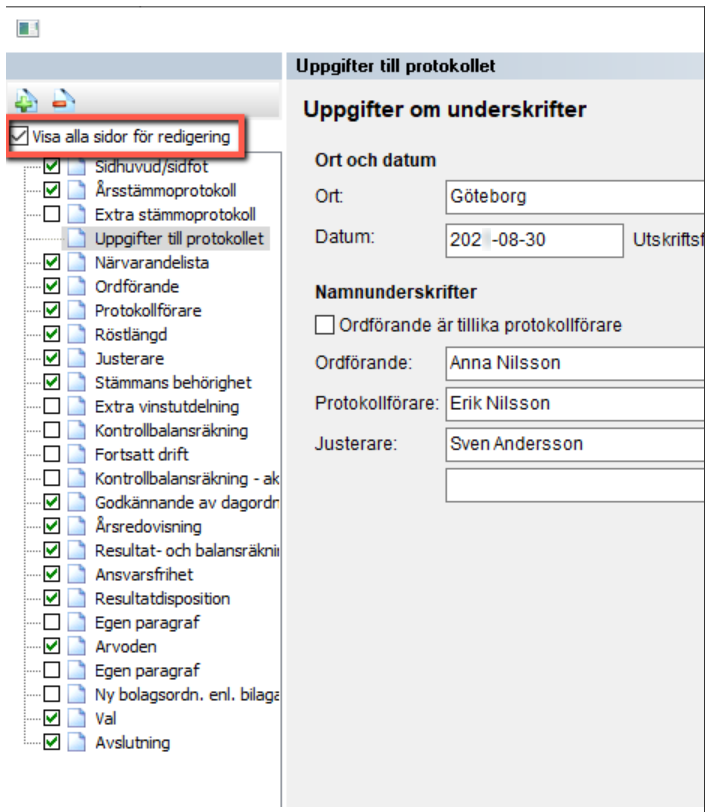Select the Uppgifter till protokollet tree item
Image resolution: width=711 pixels, height=812 pixels.
[x=179, y=238]
